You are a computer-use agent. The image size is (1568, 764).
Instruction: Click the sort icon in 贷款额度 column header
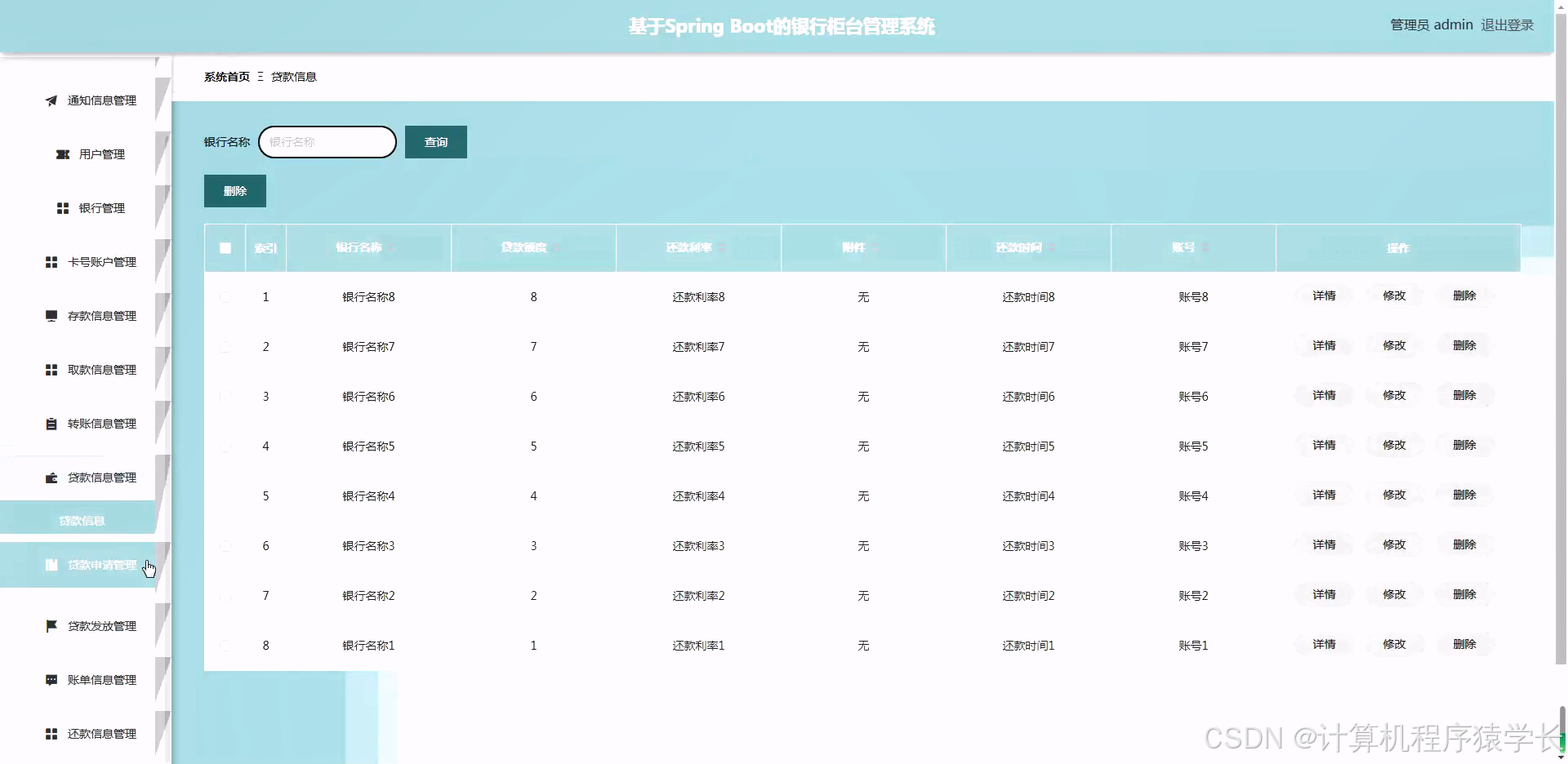[555, 247]
